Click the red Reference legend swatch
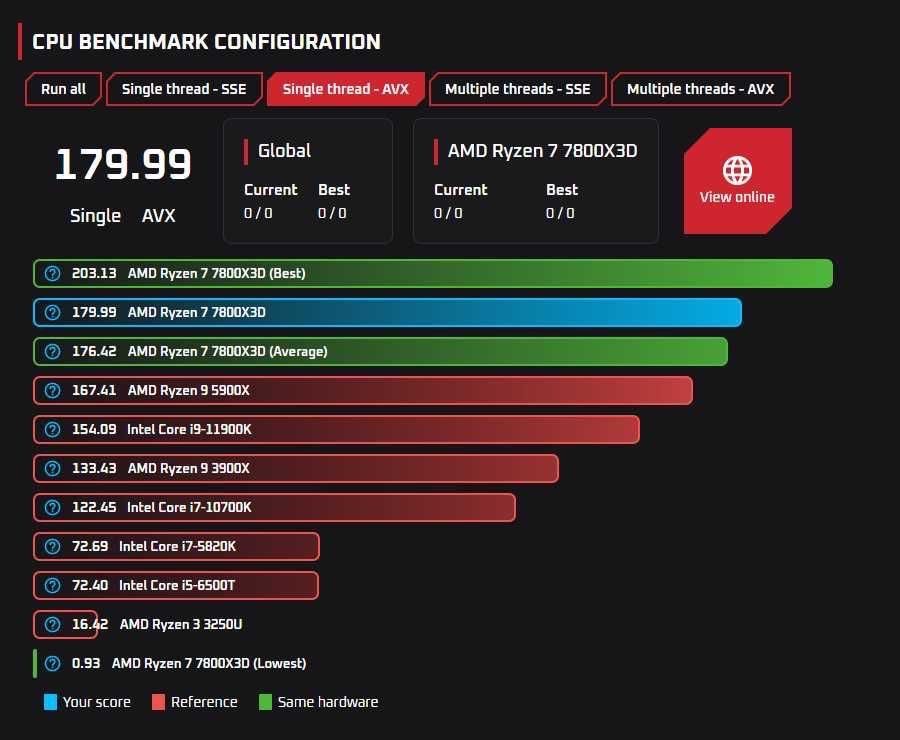This screenshot has height=740, width=900. pos(158,702)
